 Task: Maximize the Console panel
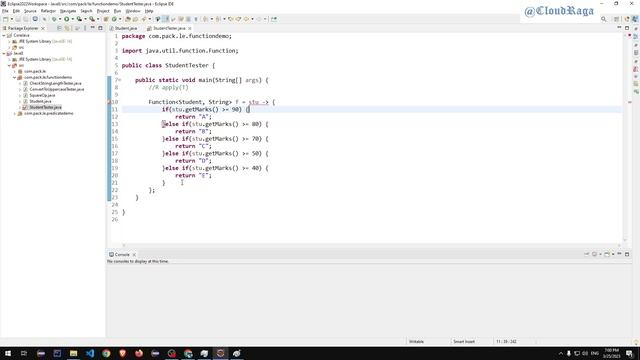coord(627,254)
